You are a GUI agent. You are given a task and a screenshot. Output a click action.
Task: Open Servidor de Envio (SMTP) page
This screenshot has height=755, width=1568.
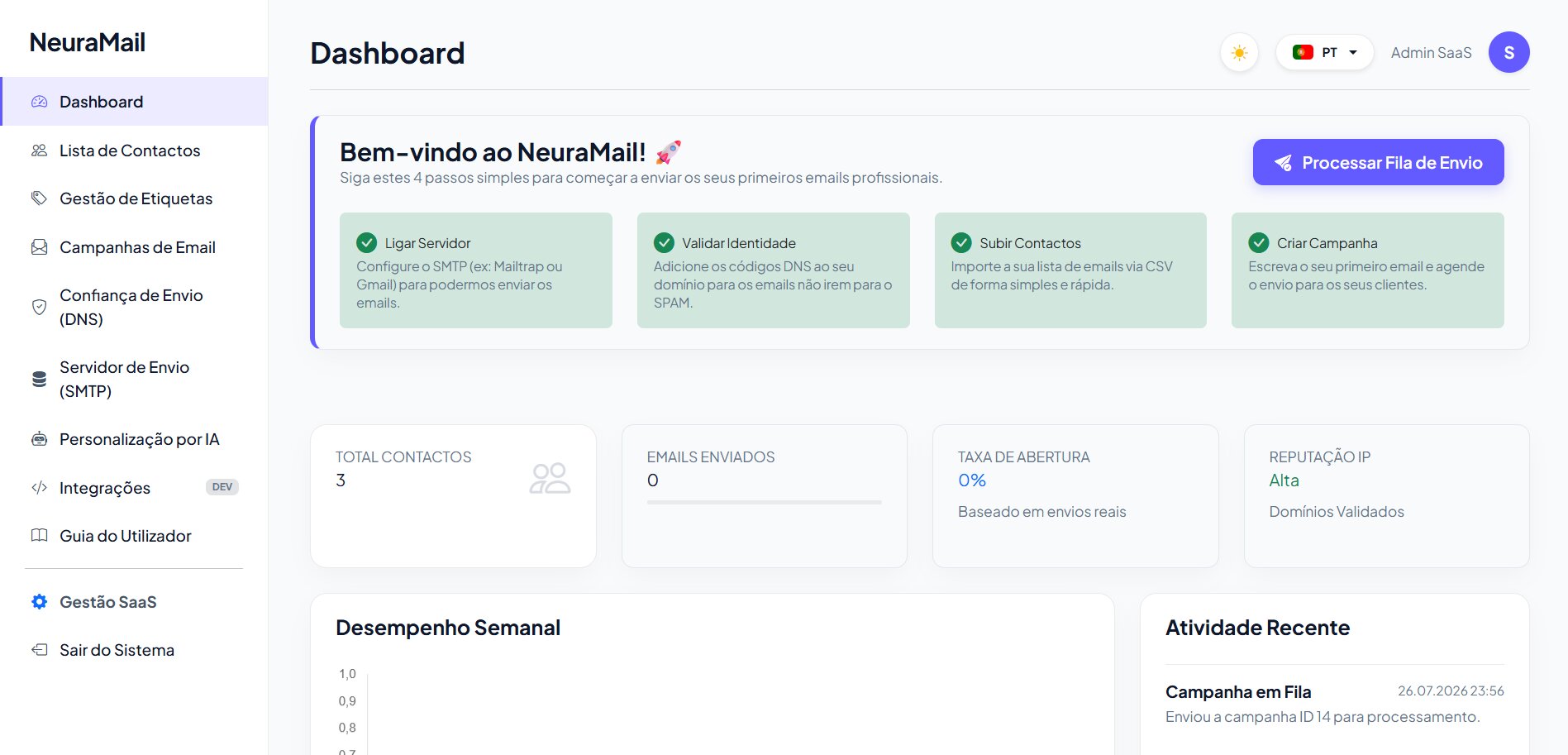[134, 379]
